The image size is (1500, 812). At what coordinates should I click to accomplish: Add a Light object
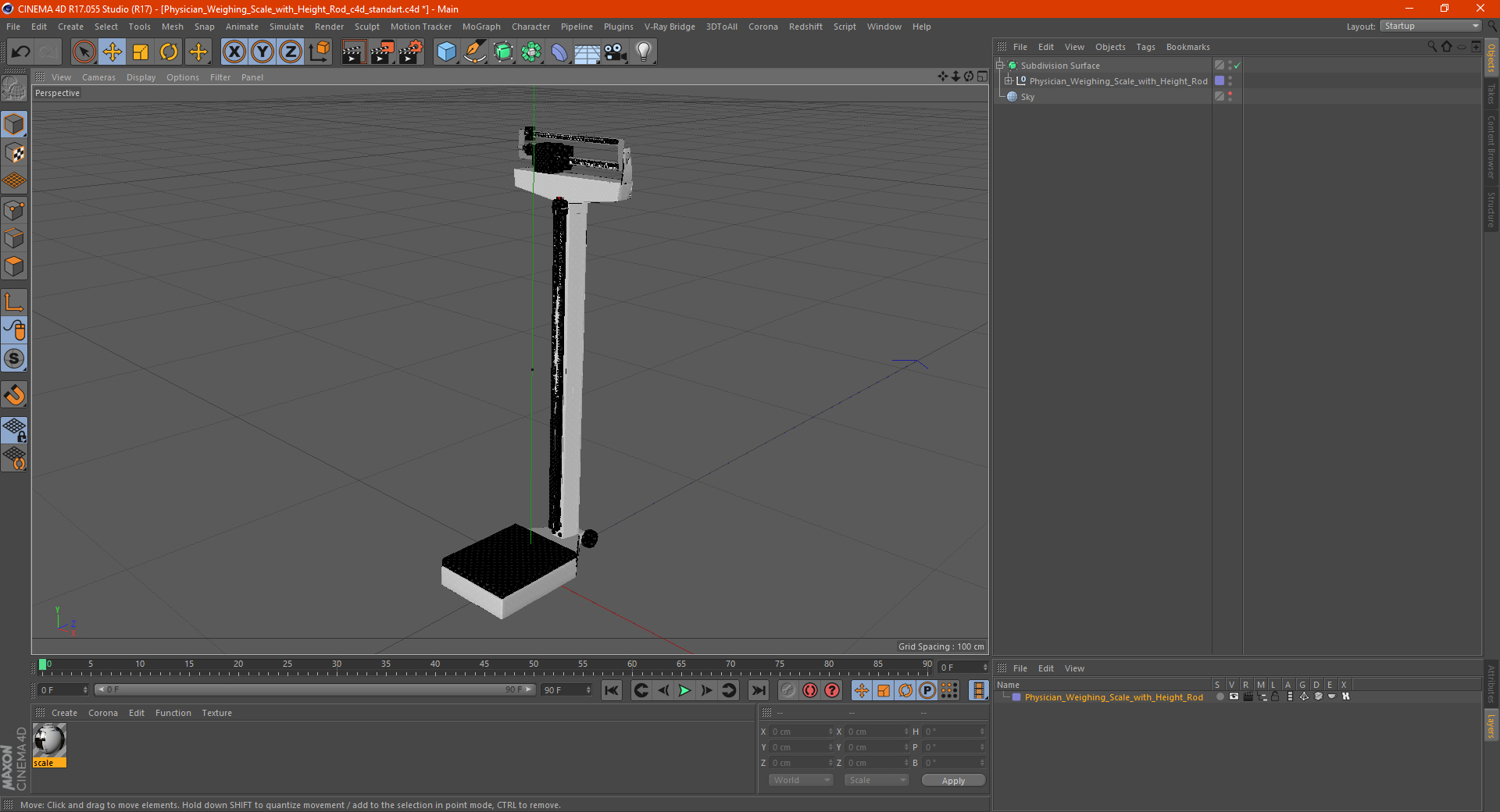(644, 52)
